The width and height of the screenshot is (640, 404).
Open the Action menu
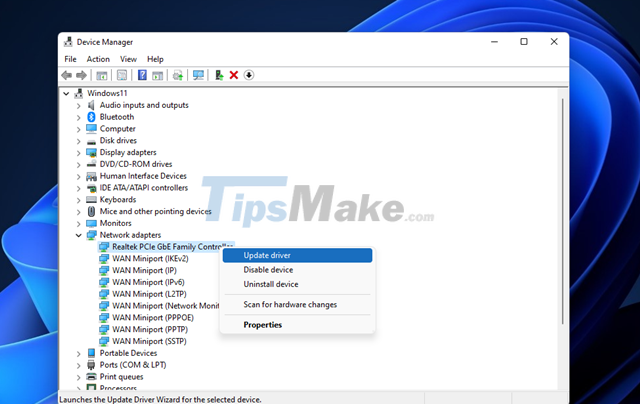coord(98,59)
